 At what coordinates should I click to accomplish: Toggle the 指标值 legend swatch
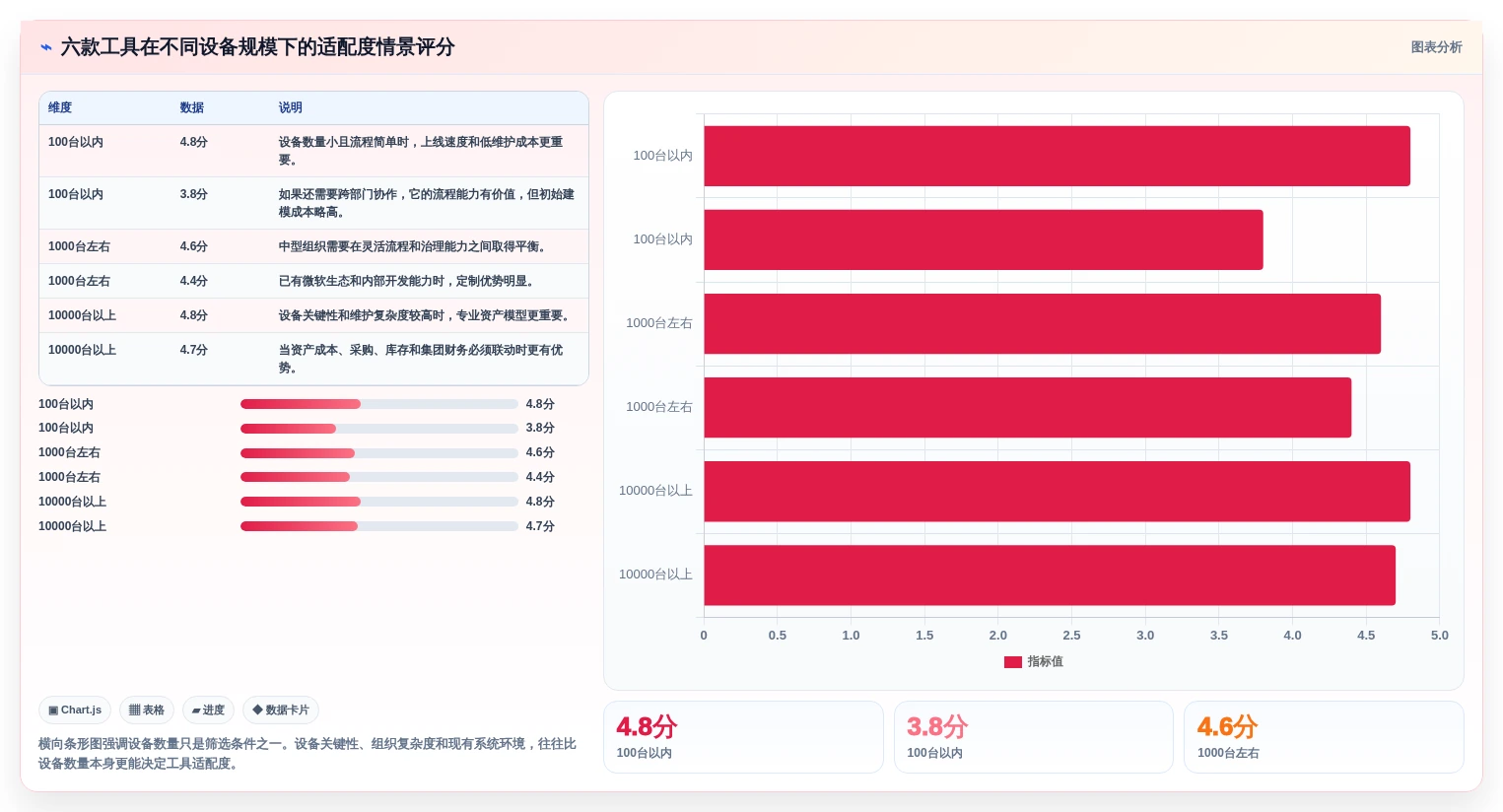(x=1013, y=662)
